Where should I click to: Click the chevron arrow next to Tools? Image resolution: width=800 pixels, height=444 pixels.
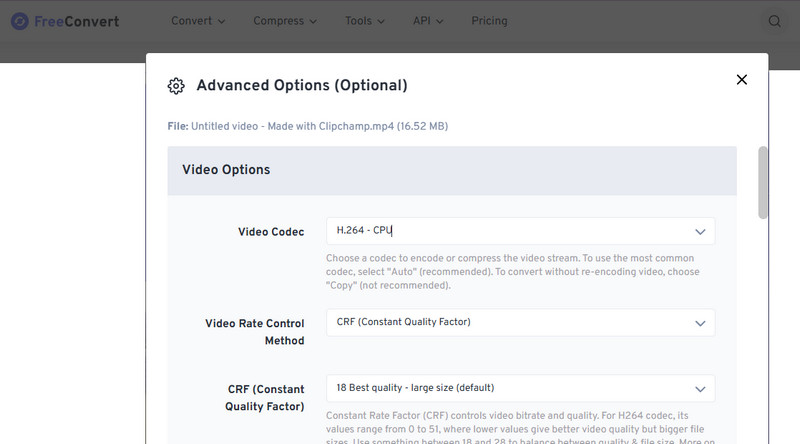pyautogui.click(x=383, y=21)
